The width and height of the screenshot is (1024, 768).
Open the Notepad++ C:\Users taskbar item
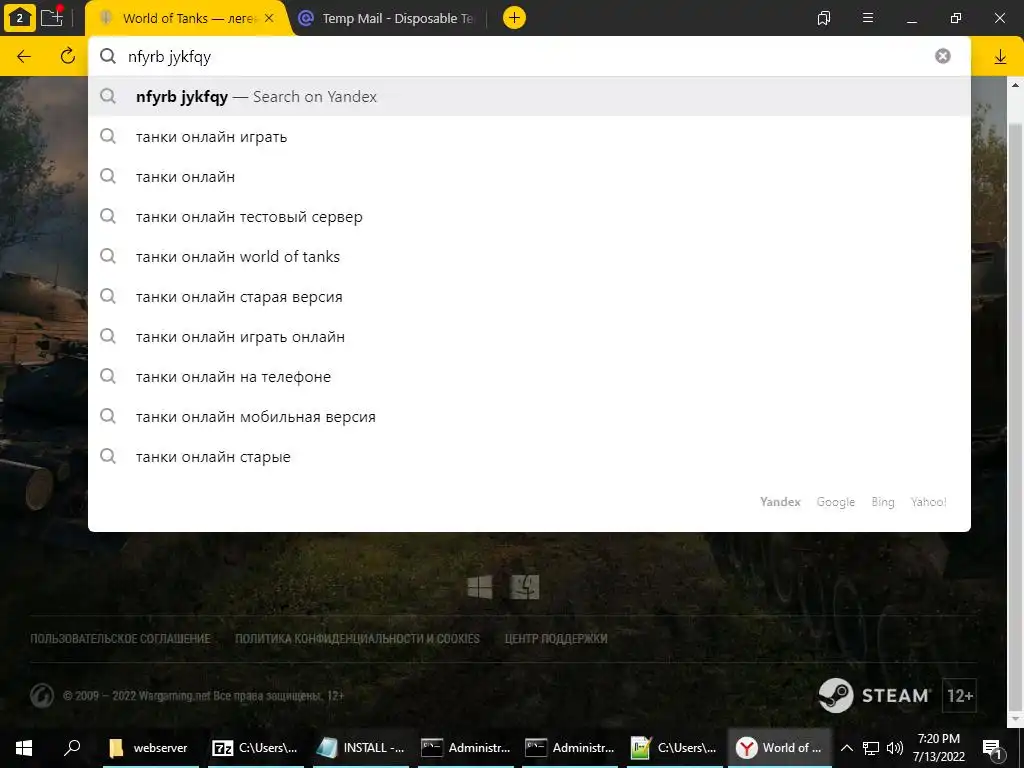674,748
